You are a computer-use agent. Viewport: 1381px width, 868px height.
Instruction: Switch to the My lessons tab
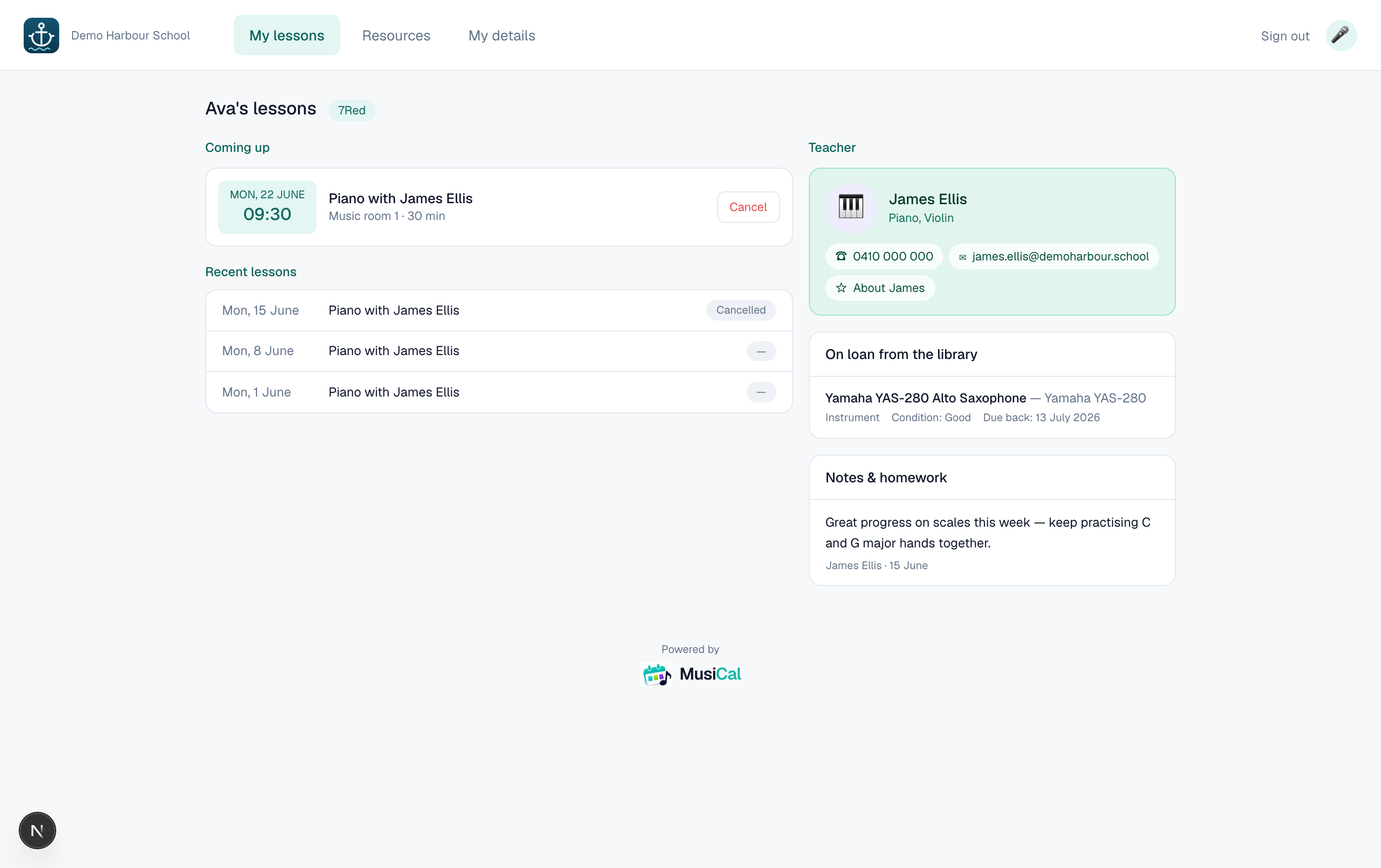287,36
